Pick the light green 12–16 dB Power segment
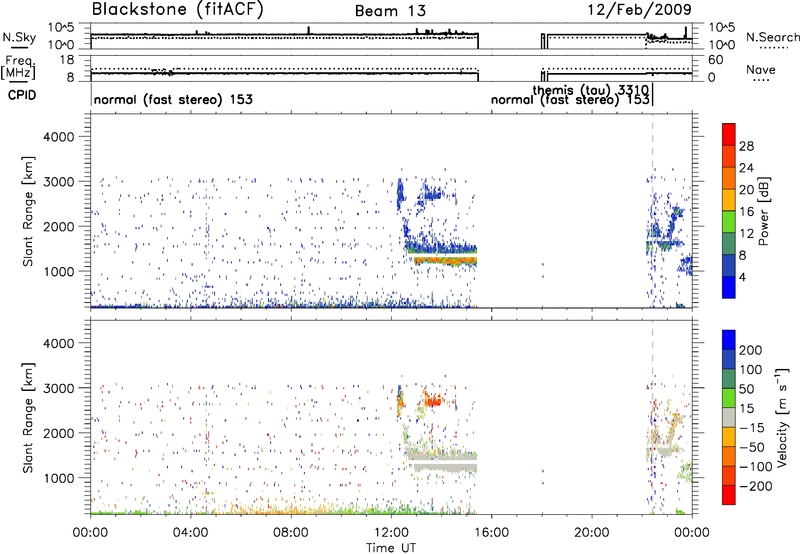 pos(729,222)
